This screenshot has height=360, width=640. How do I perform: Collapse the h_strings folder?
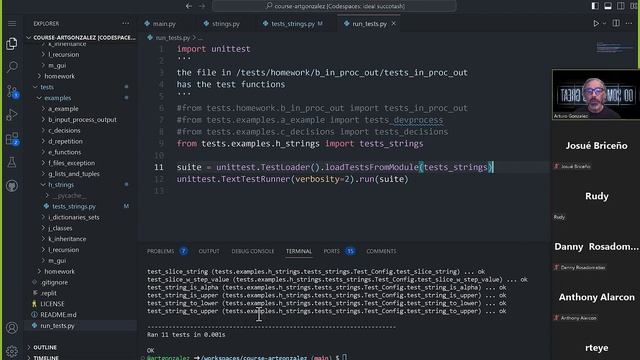[61, 184]
